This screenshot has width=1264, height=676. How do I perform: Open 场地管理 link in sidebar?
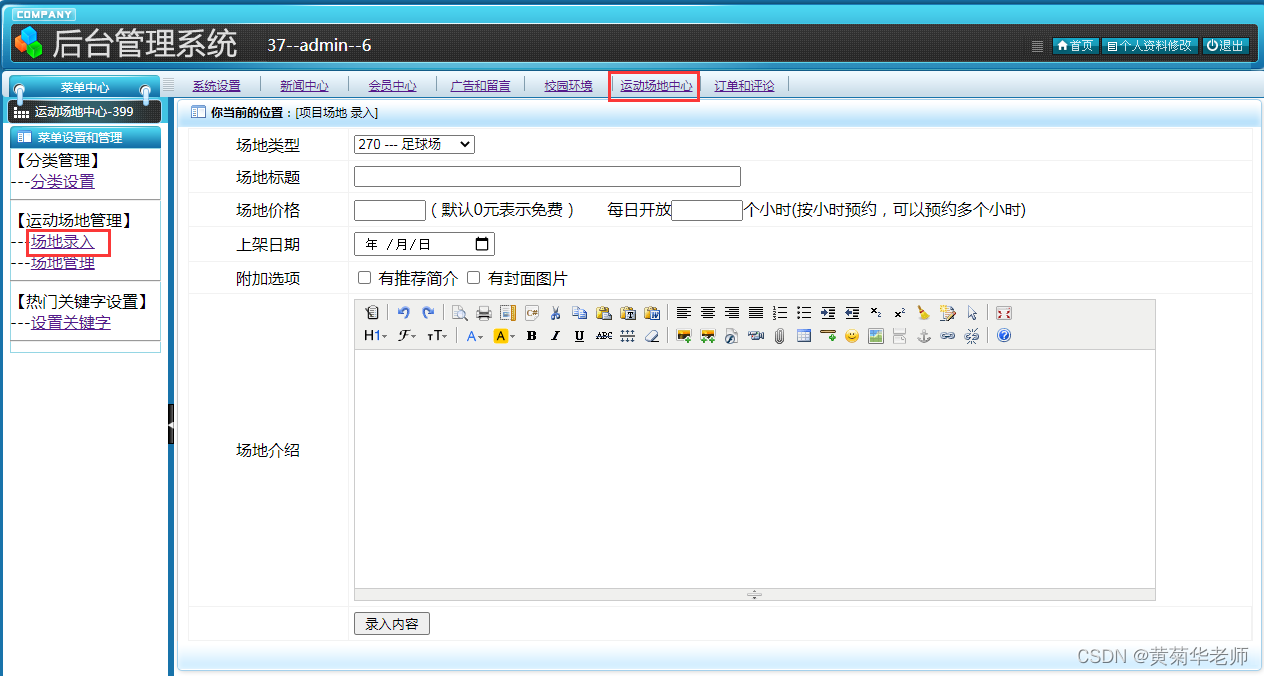point(62,263)
